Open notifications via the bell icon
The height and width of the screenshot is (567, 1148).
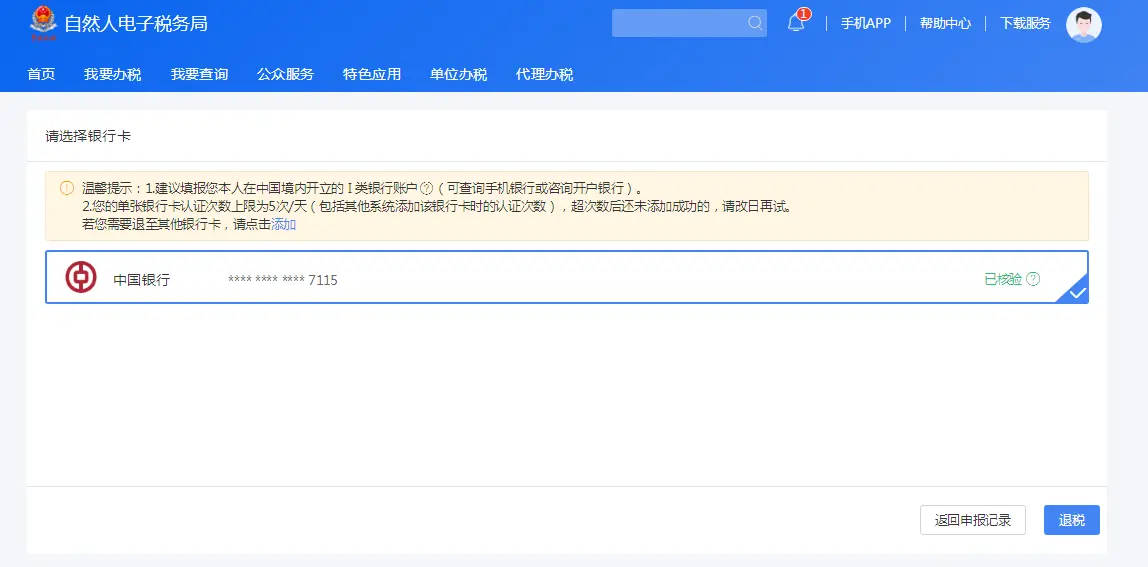[x=796, y=23]
